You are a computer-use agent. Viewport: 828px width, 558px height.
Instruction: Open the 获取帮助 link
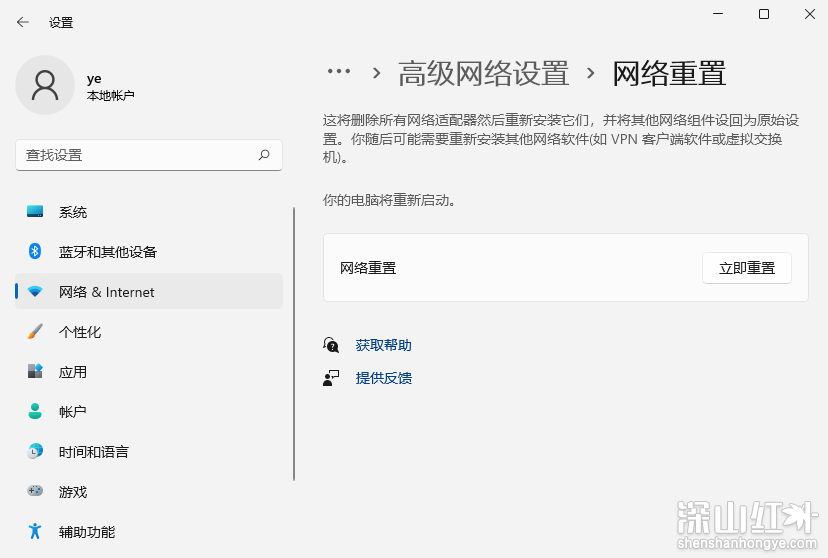click(383, 345)
